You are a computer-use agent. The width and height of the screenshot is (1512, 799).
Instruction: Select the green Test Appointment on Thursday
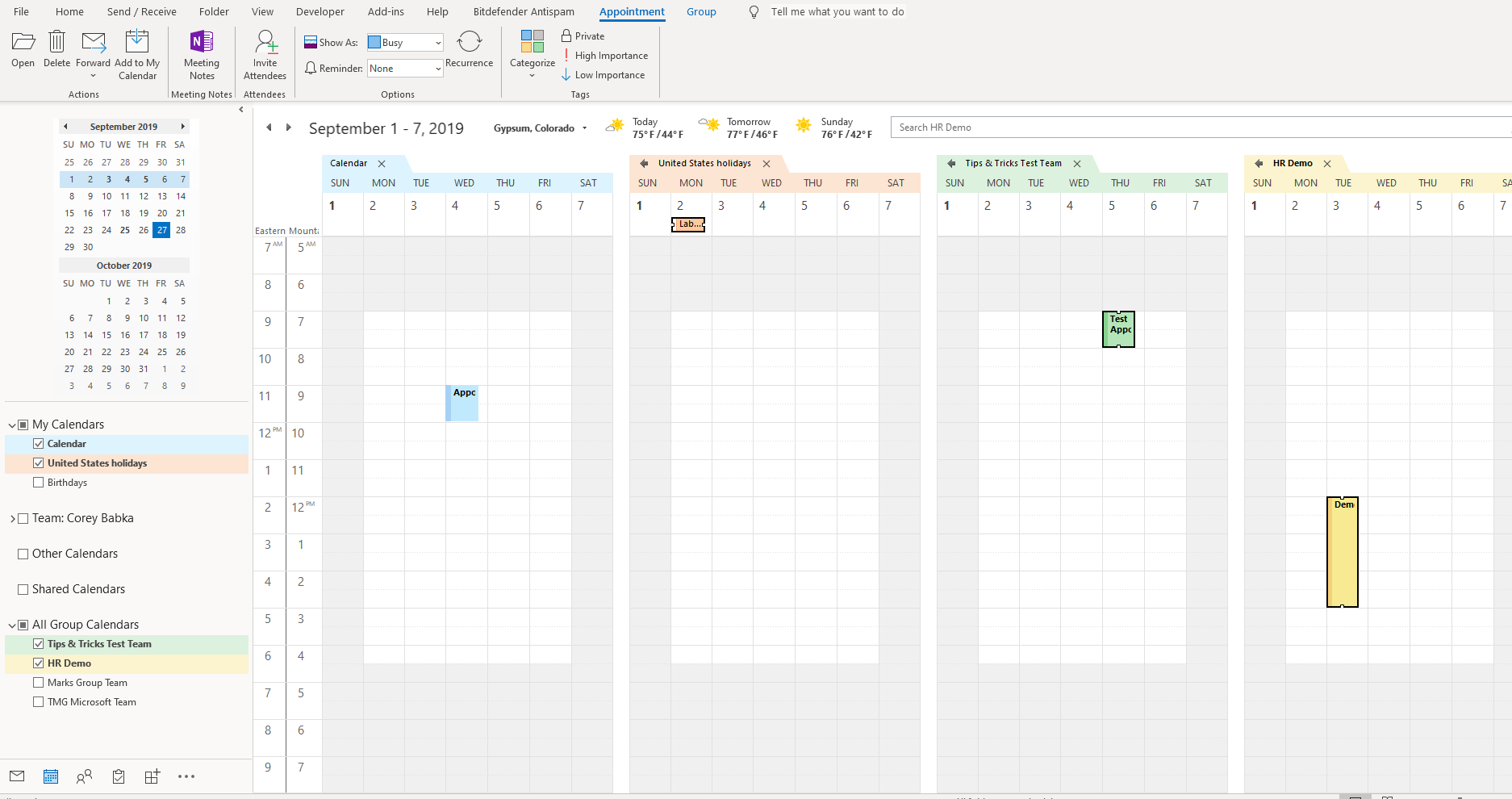tap(1118, 329)
